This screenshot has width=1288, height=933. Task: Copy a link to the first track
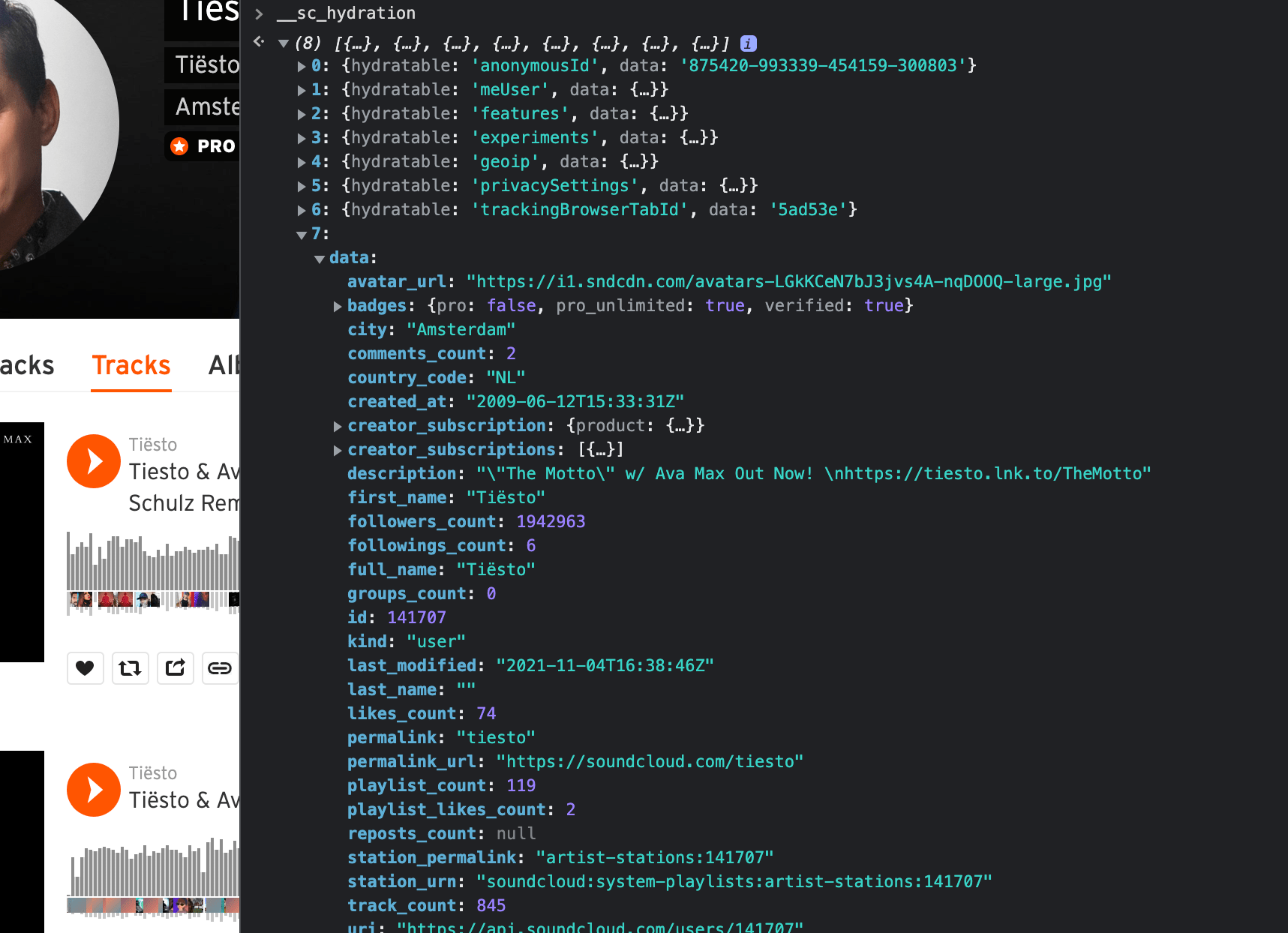(x=220, y=667)
